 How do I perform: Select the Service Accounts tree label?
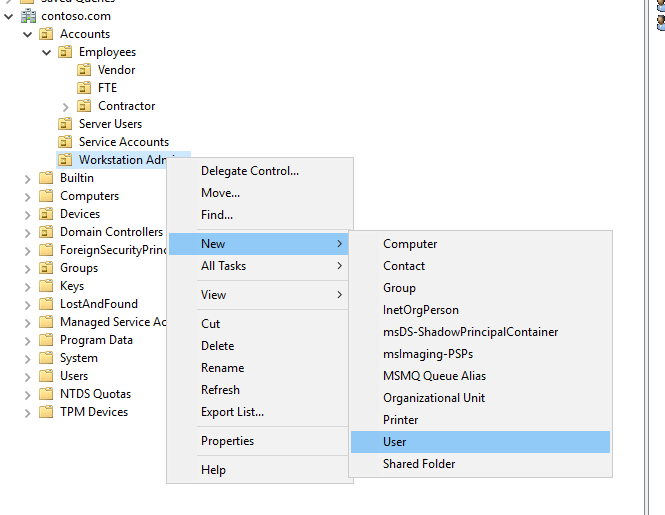click(x=124, y=142)
